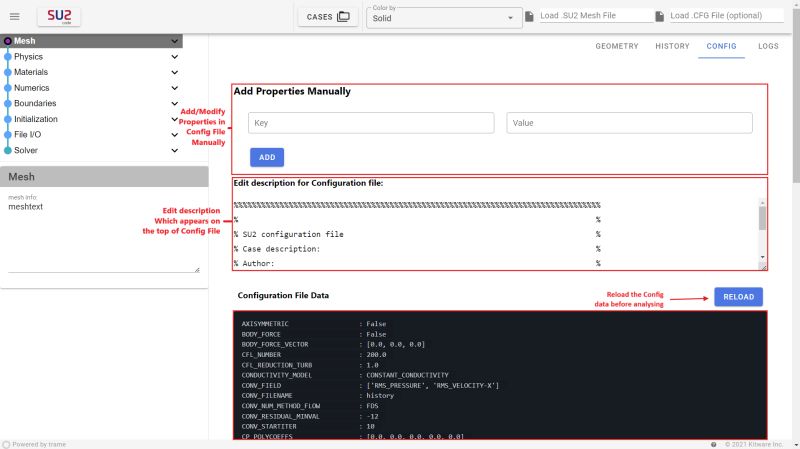Viewport: 800px width, 449px height.
Task: Expand the Physics row chevron
Action: pos(174,57)
